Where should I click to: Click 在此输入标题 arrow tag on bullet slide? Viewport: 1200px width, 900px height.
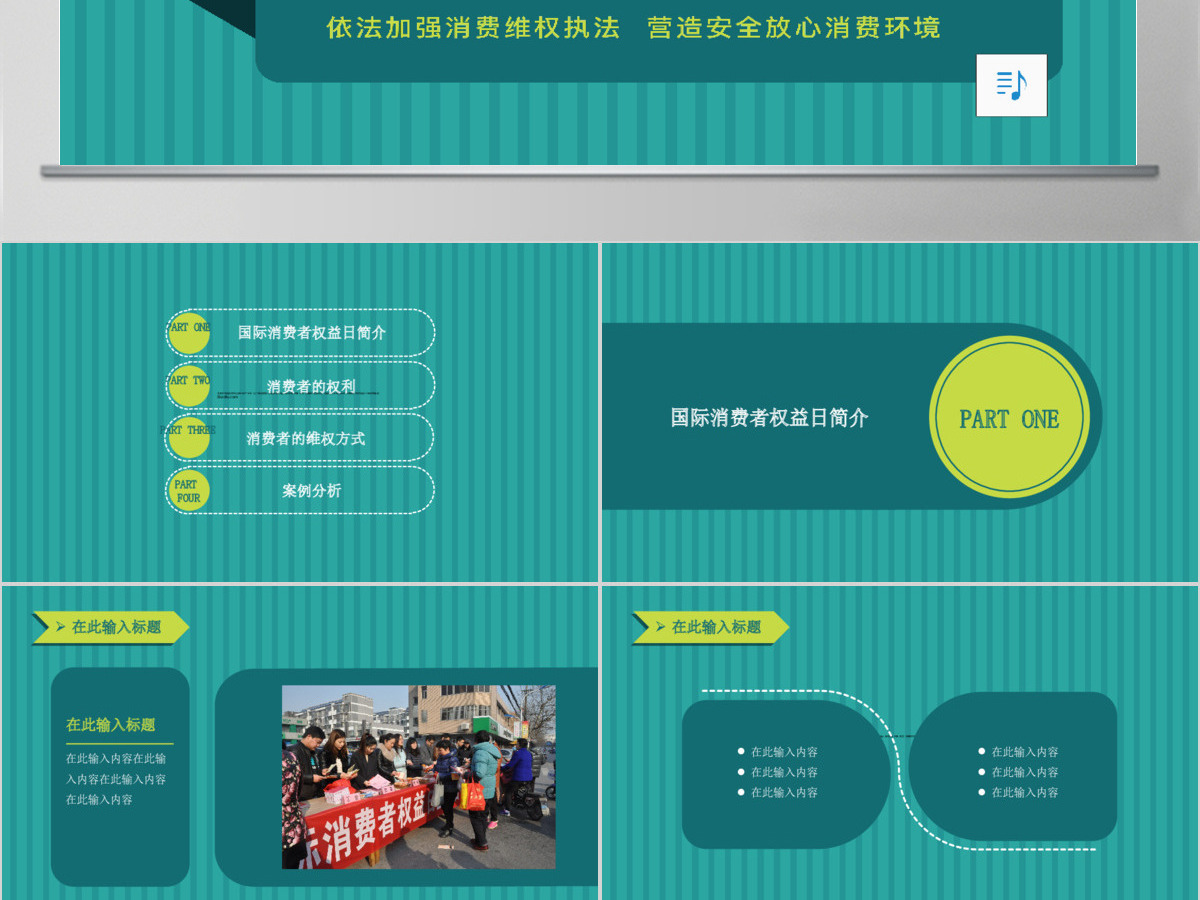click(711, 627)
